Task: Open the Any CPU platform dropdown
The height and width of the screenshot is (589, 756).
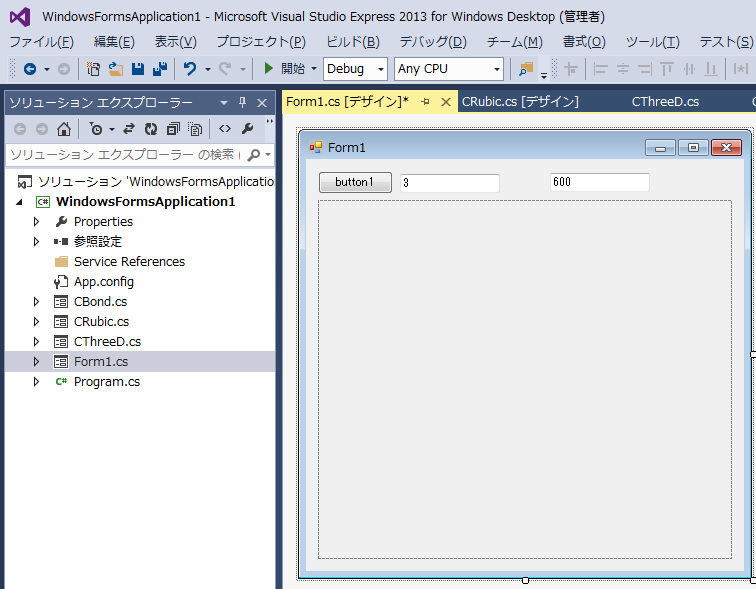Action: [x=497, y=69]
